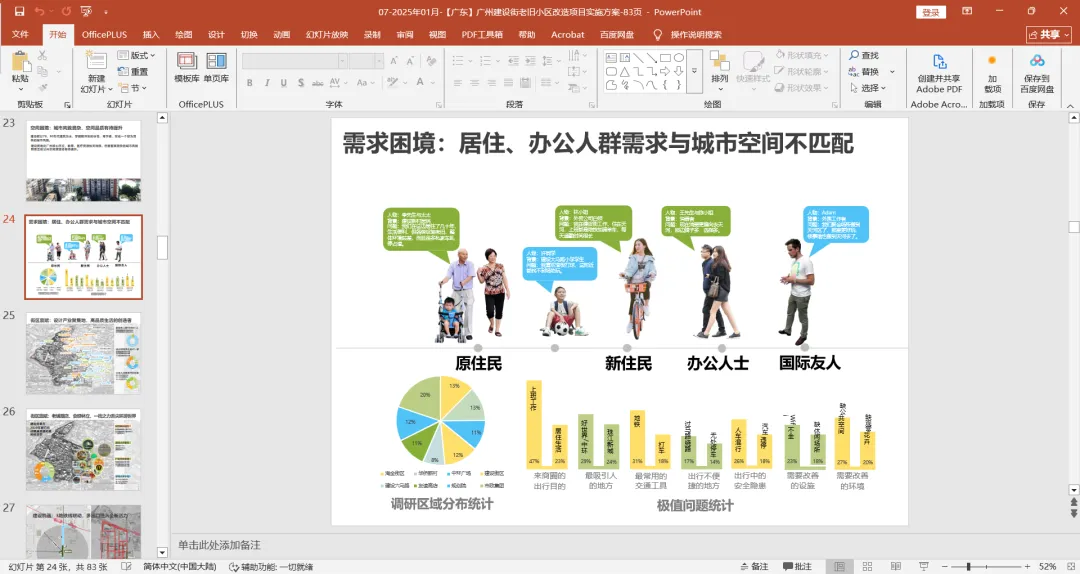Screen dimensions: 1080x574
Task: Open the 选择 select dropdown
Action: pyautogui.click(x=867, y=88)
